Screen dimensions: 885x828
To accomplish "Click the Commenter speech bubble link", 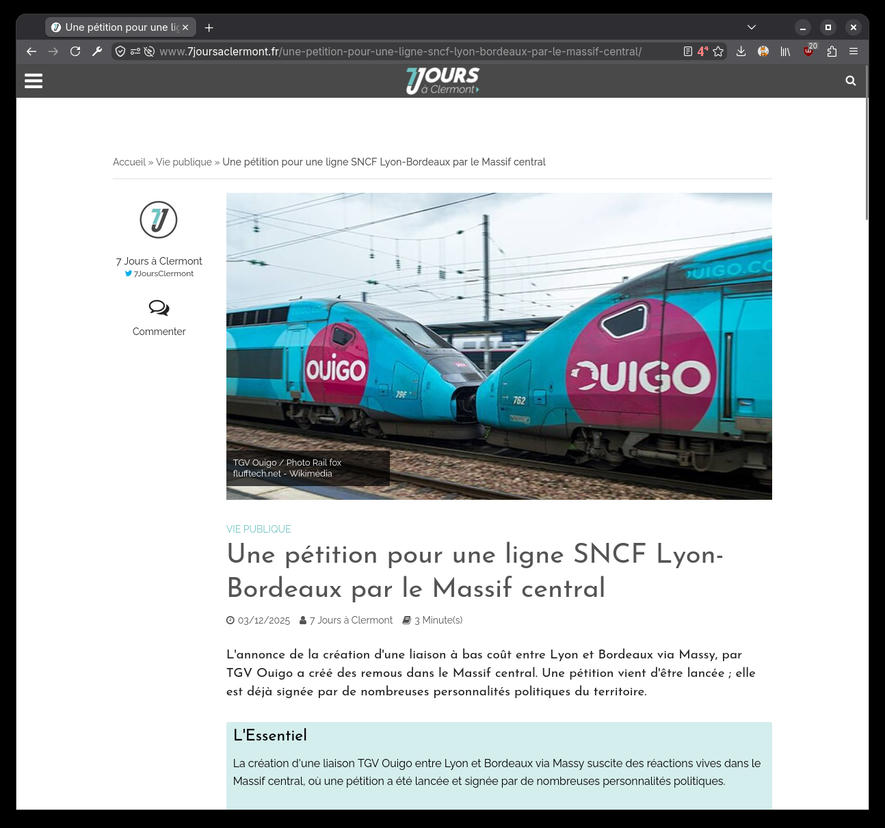I will click(x=159, y=318).
